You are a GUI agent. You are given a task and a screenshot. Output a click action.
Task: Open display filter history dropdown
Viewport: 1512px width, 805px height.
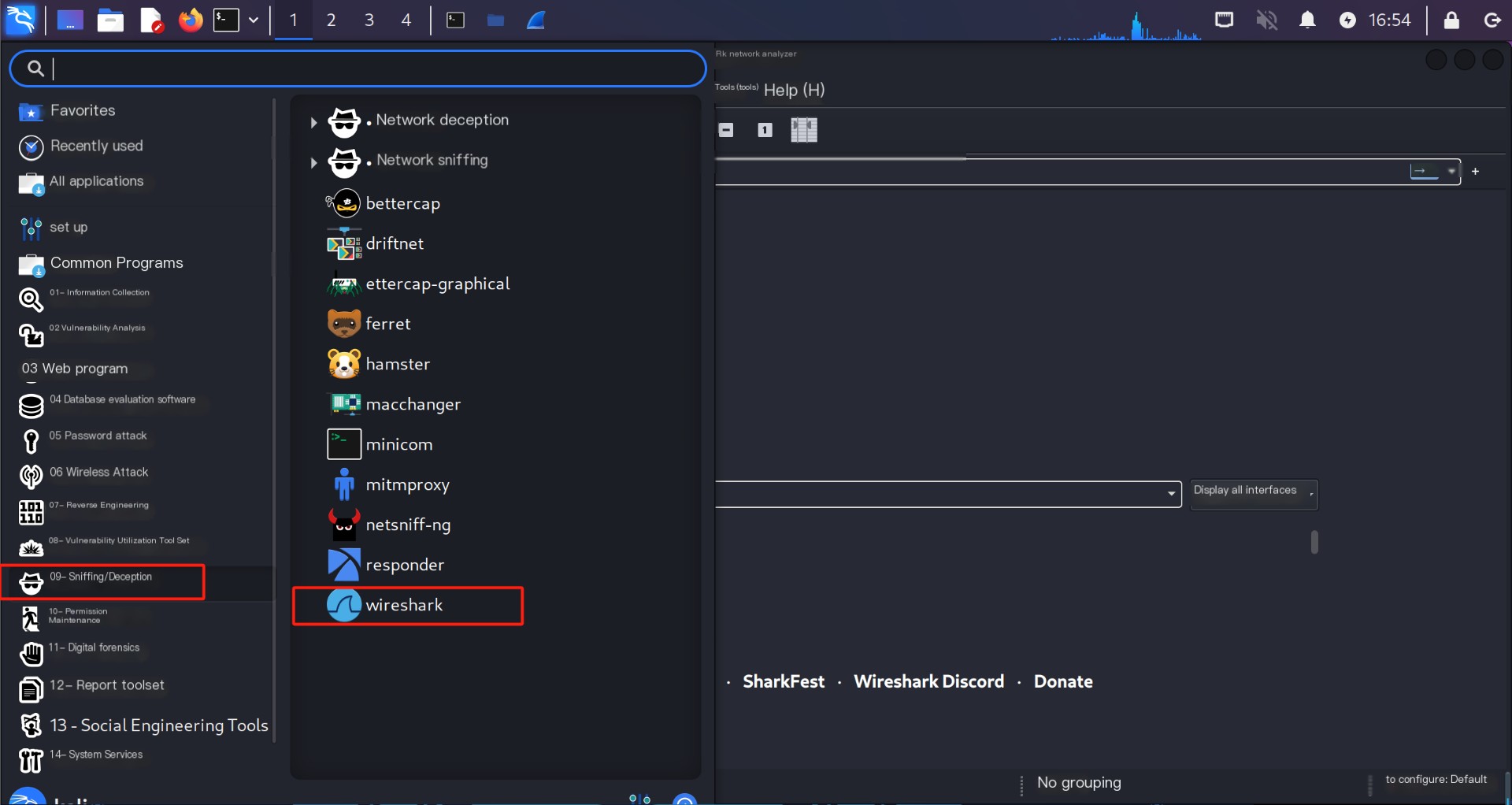point(1451,171)
